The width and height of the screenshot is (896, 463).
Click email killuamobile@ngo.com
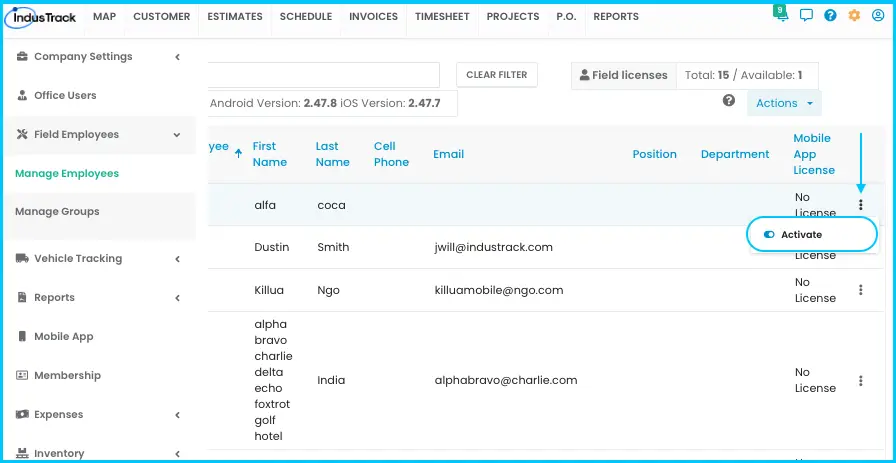499,290
